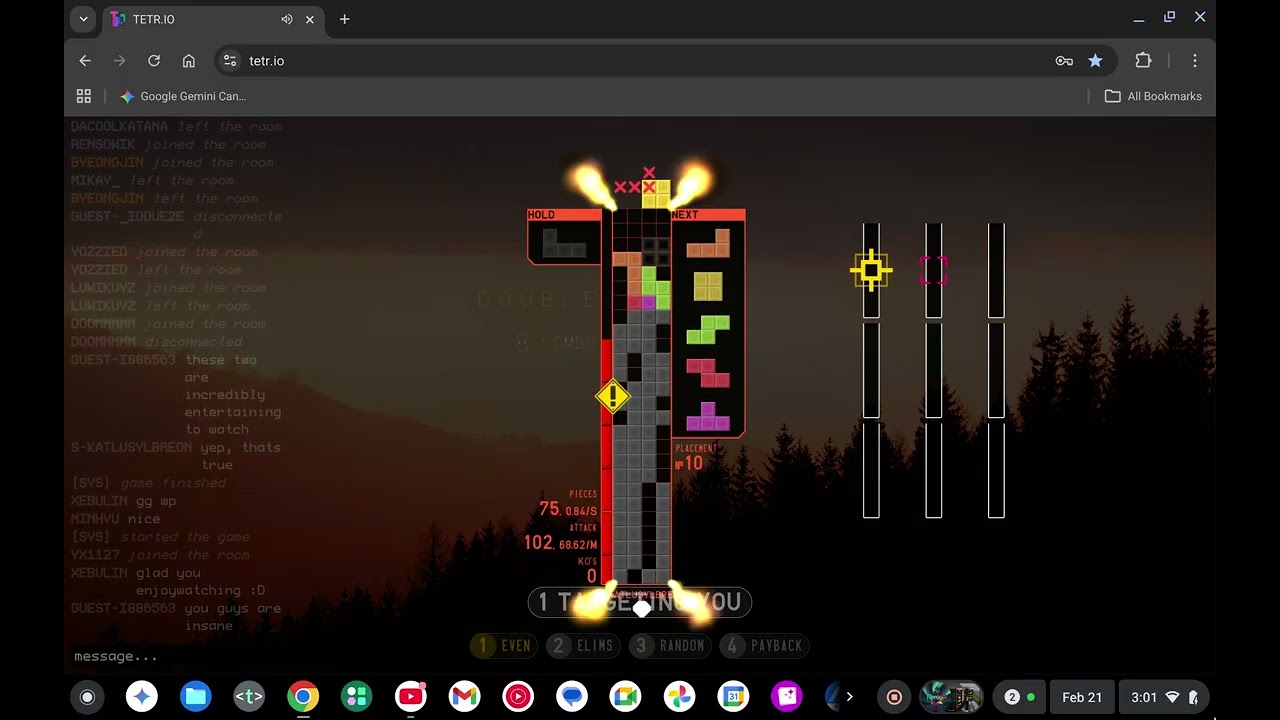Click the yellow O piece in NEXT queue
Screen dimensions: 1280x720
click(x=708, y=286)
